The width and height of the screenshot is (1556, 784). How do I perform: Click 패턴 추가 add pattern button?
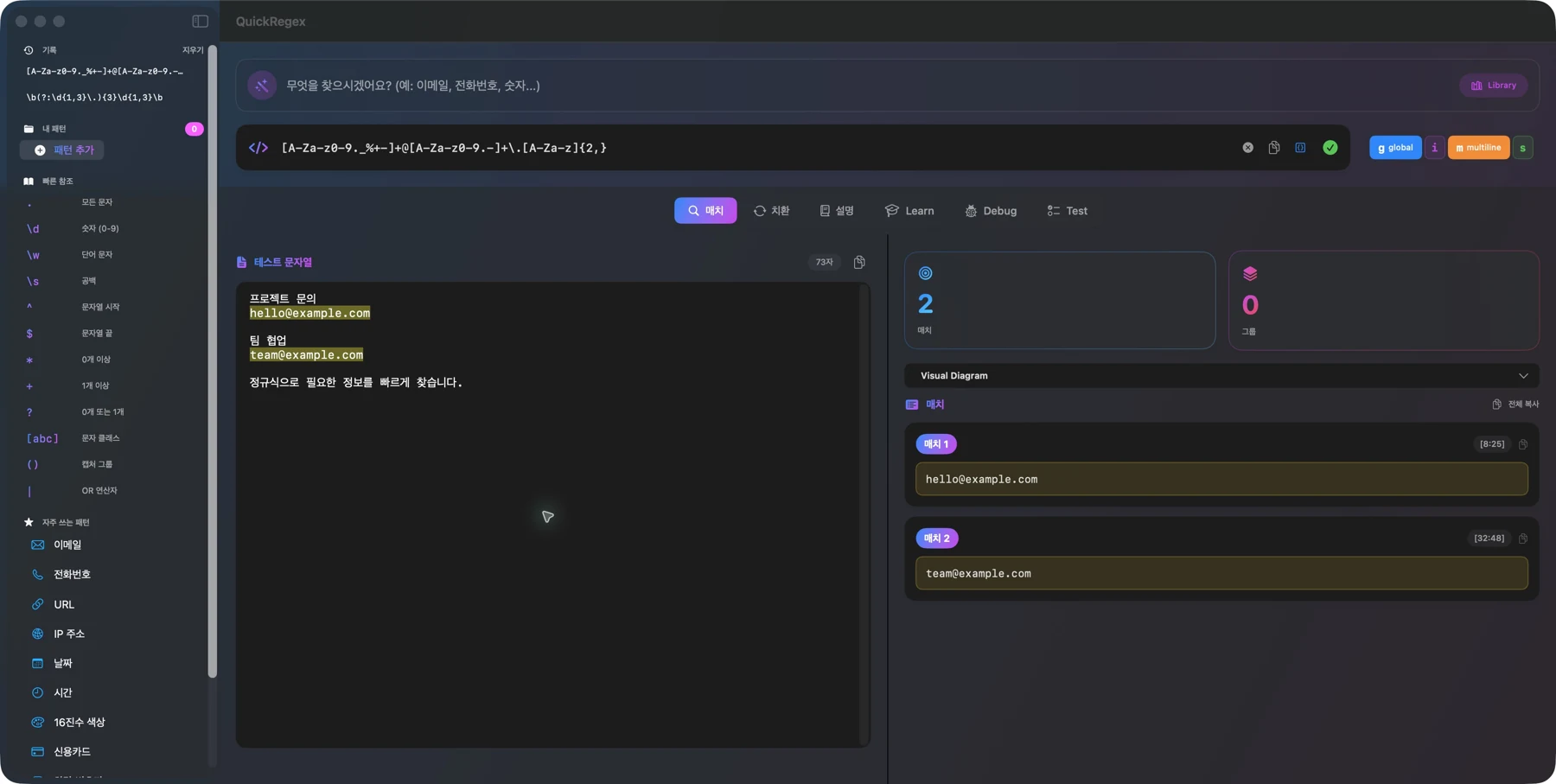[x=63, y=150]
